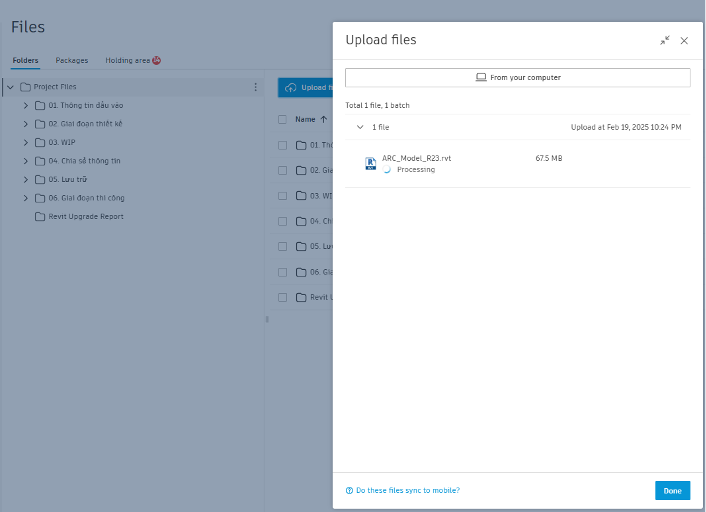Select Project Files root folder in tree
Viewport: 706px width, 512px height.
coord(55,87)
